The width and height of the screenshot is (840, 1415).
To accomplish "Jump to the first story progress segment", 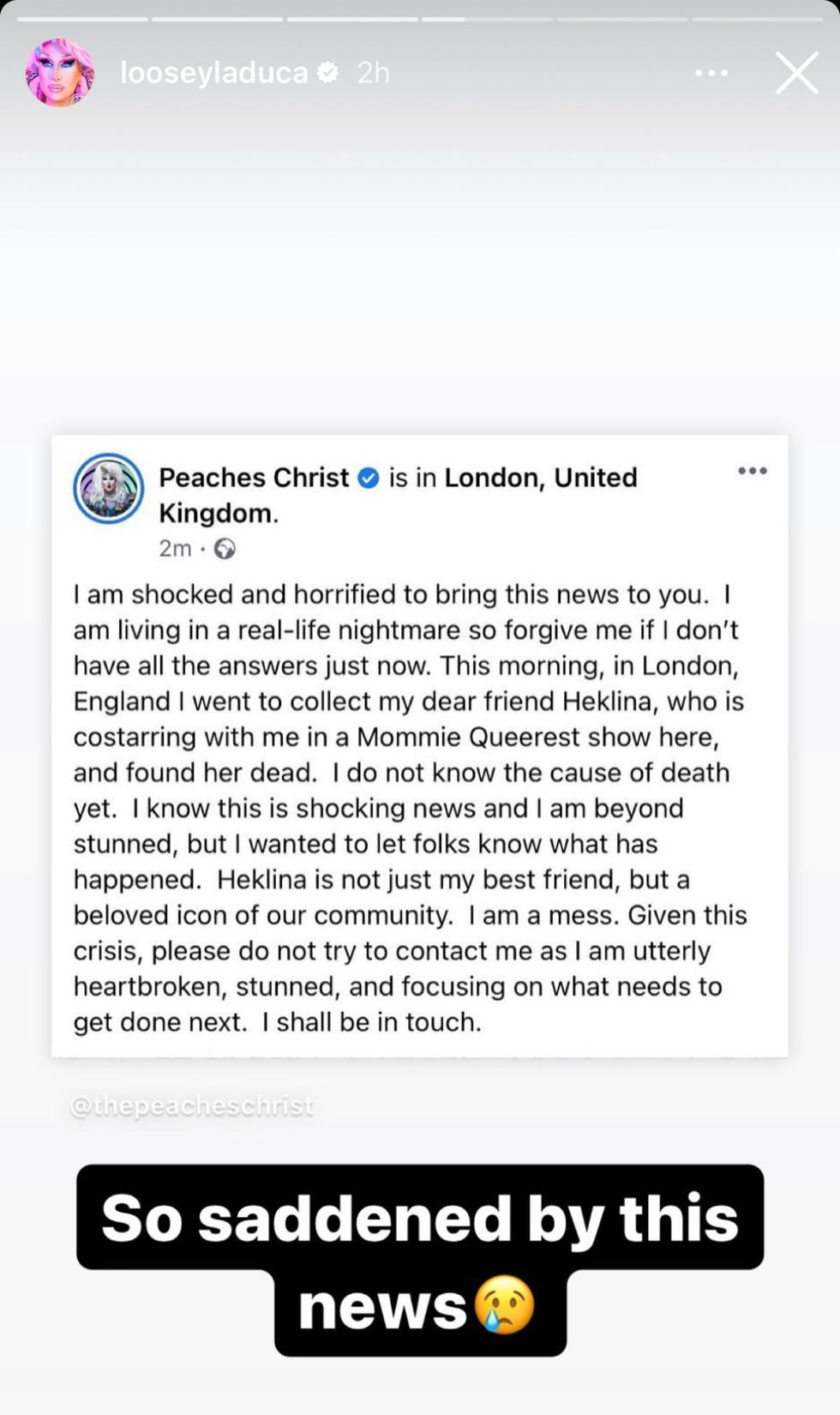I will click(82, 18).
